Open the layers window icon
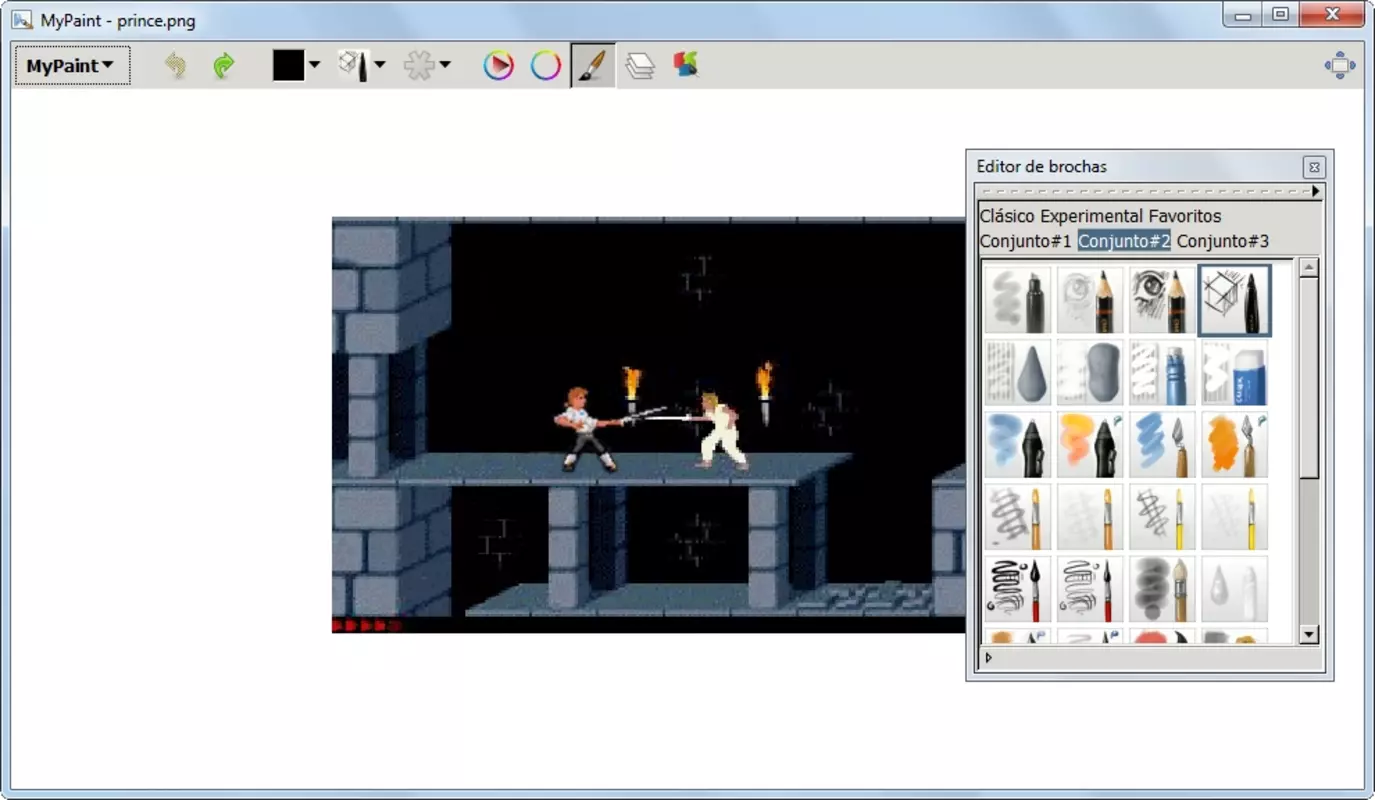 coord(640,66)
